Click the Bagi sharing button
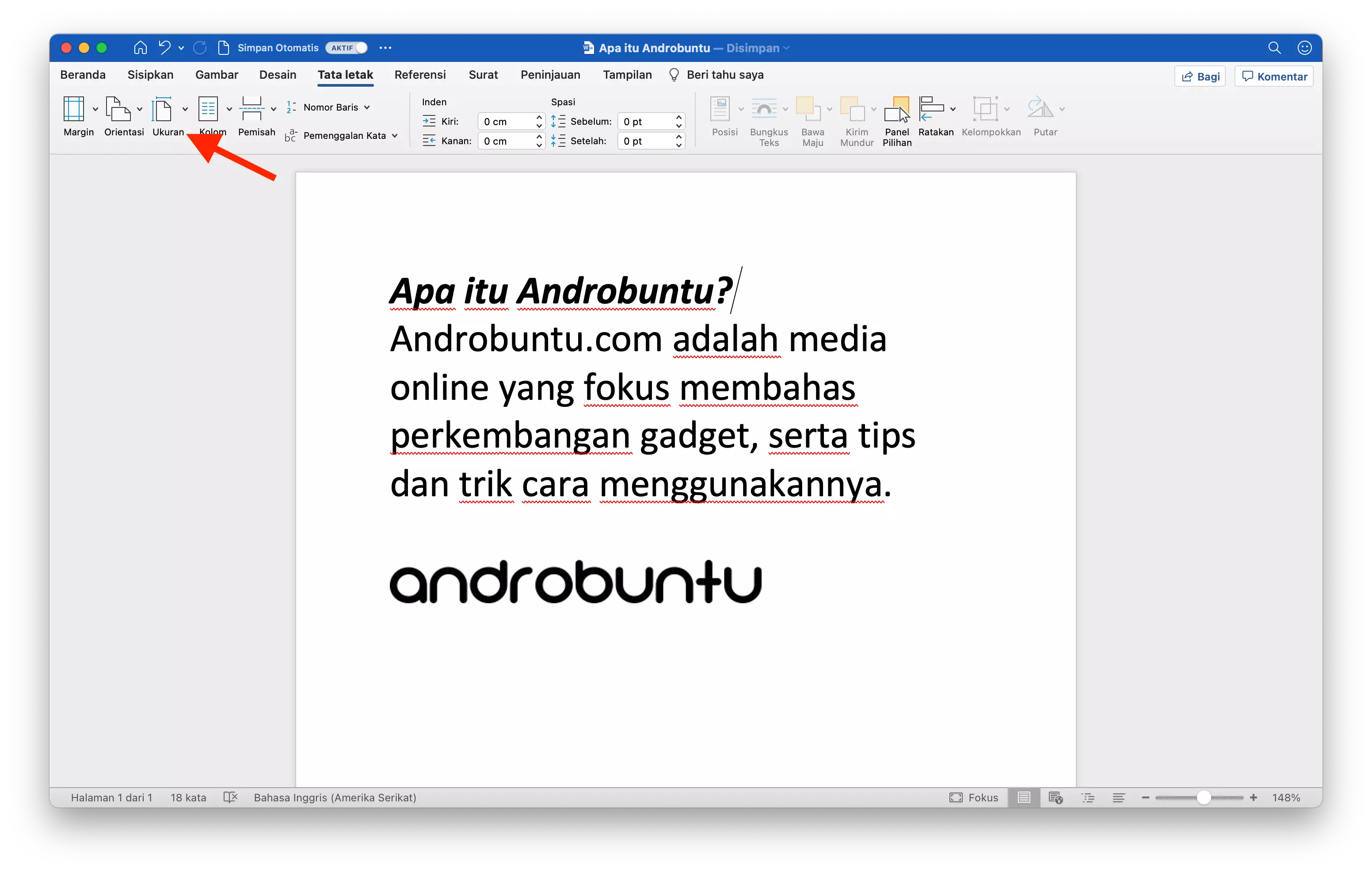Image resolution: width=1372 pixels, height=873 pixels. click(1199, 76)
